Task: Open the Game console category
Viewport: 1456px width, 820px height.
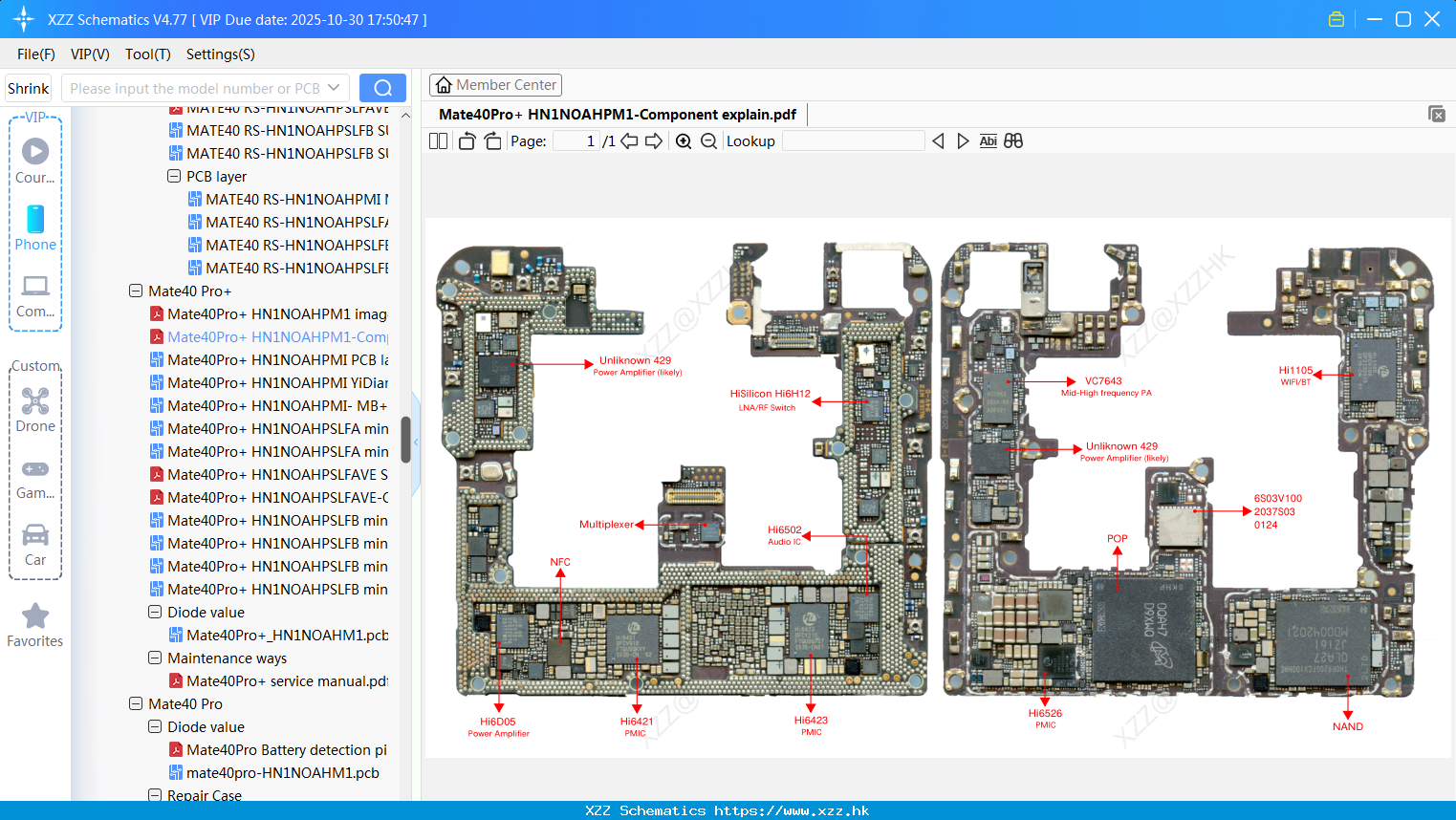Action: [x=35, y=478]
